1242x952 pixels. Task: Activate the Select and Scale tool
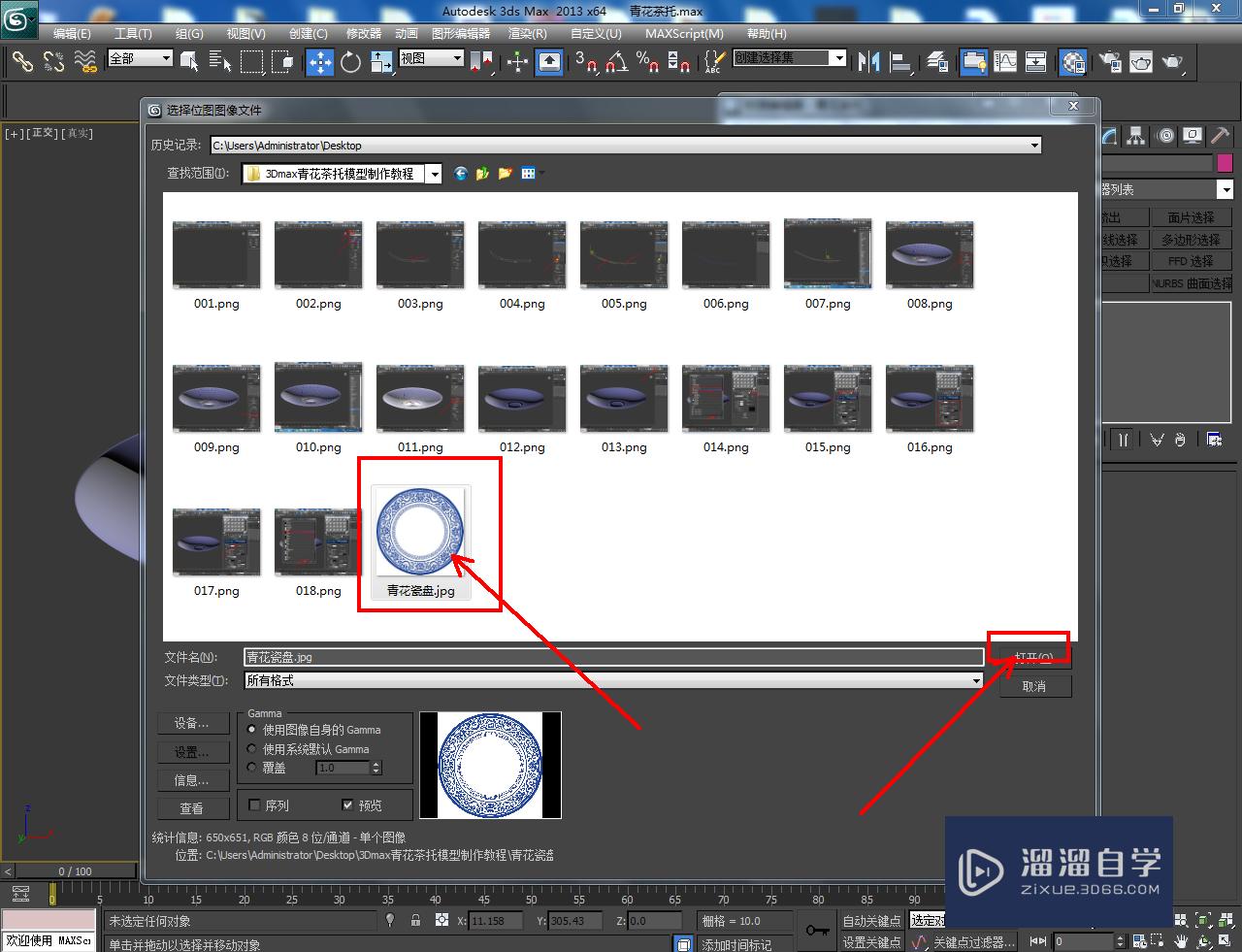(381, 62)
